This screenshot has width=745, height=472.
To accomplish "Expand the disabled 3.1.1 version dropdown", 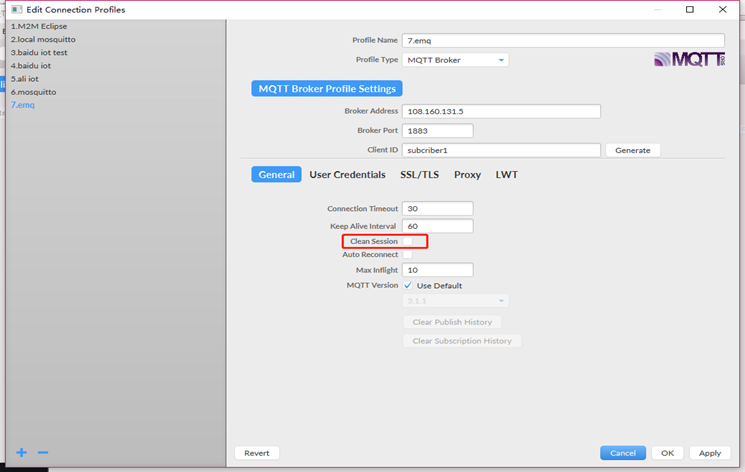I will [x=455, y=301].
